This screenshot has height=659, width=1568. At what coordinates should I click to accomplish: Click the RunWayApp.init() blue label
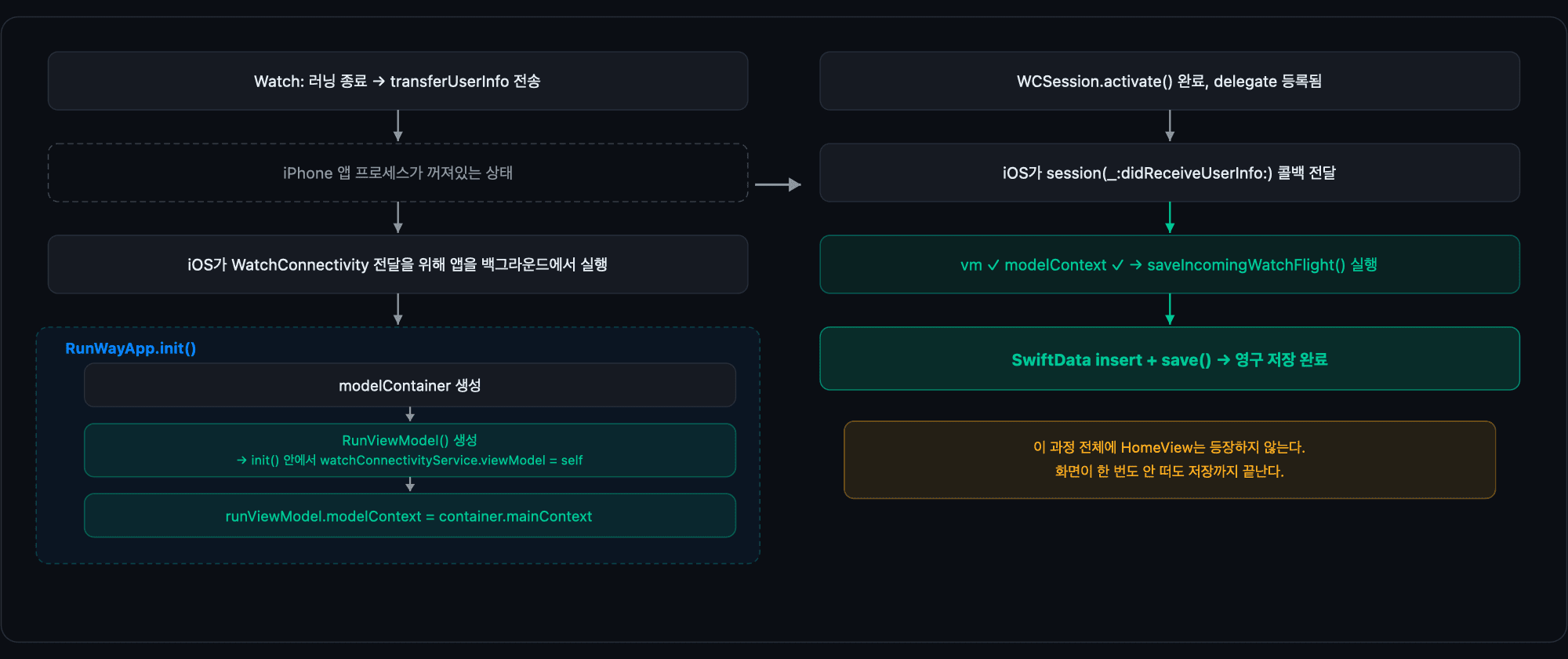pyautogui.click(x=130, y=348)
